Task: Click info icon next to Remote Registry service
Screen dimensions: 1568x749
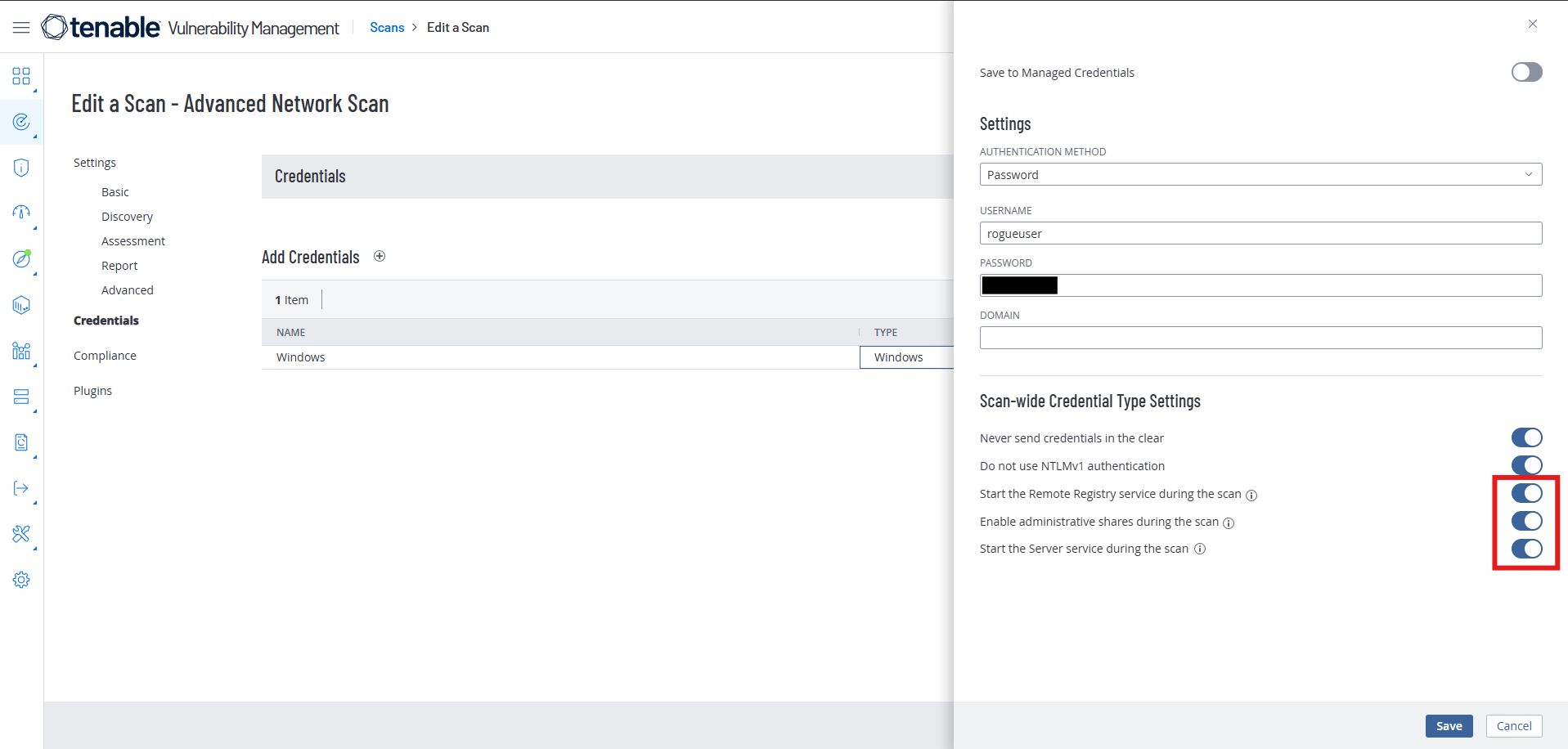Action: [1251, 495]
